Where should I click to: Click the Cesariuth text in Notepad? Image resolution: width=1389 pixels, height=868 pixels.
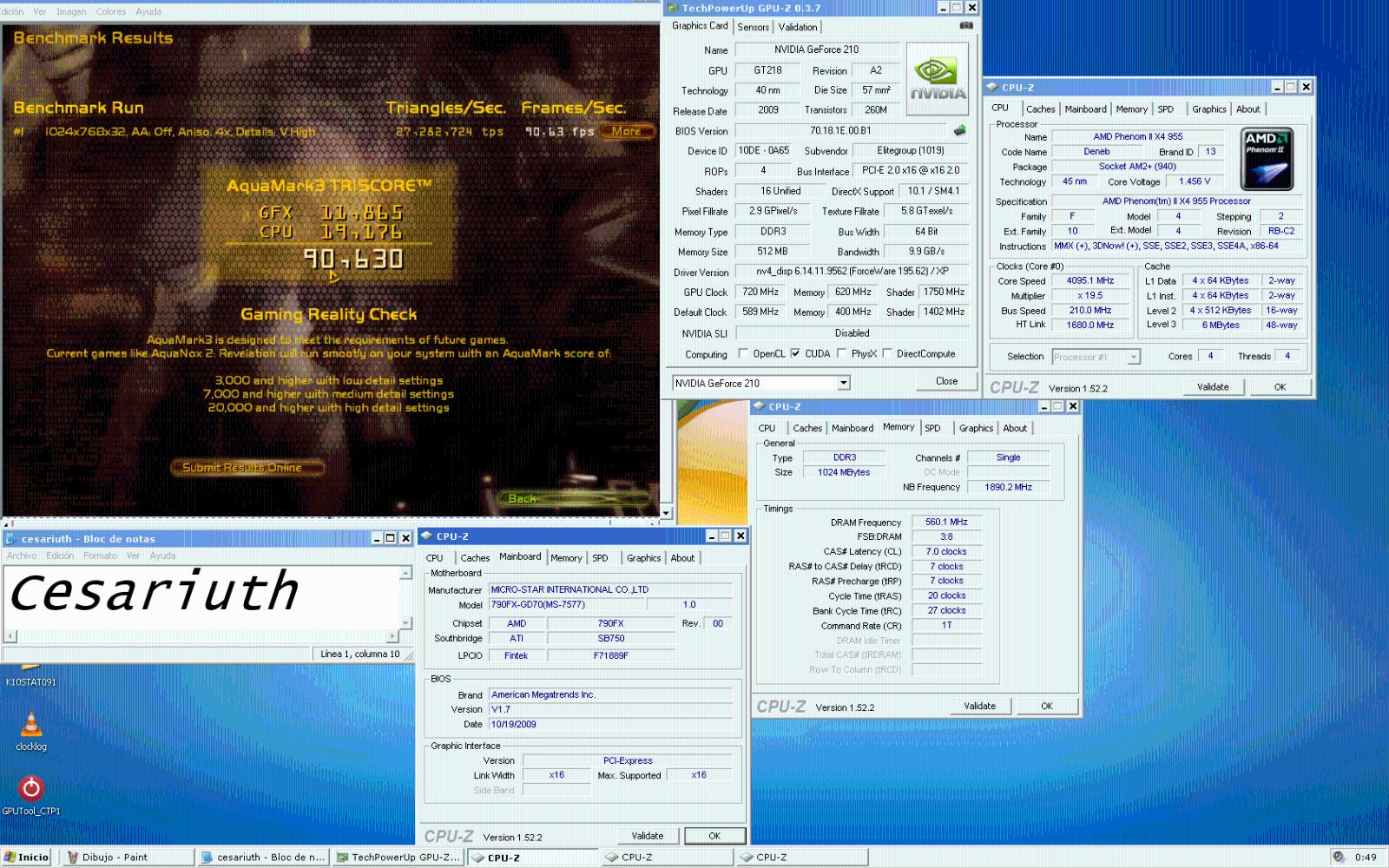(155, 592)
